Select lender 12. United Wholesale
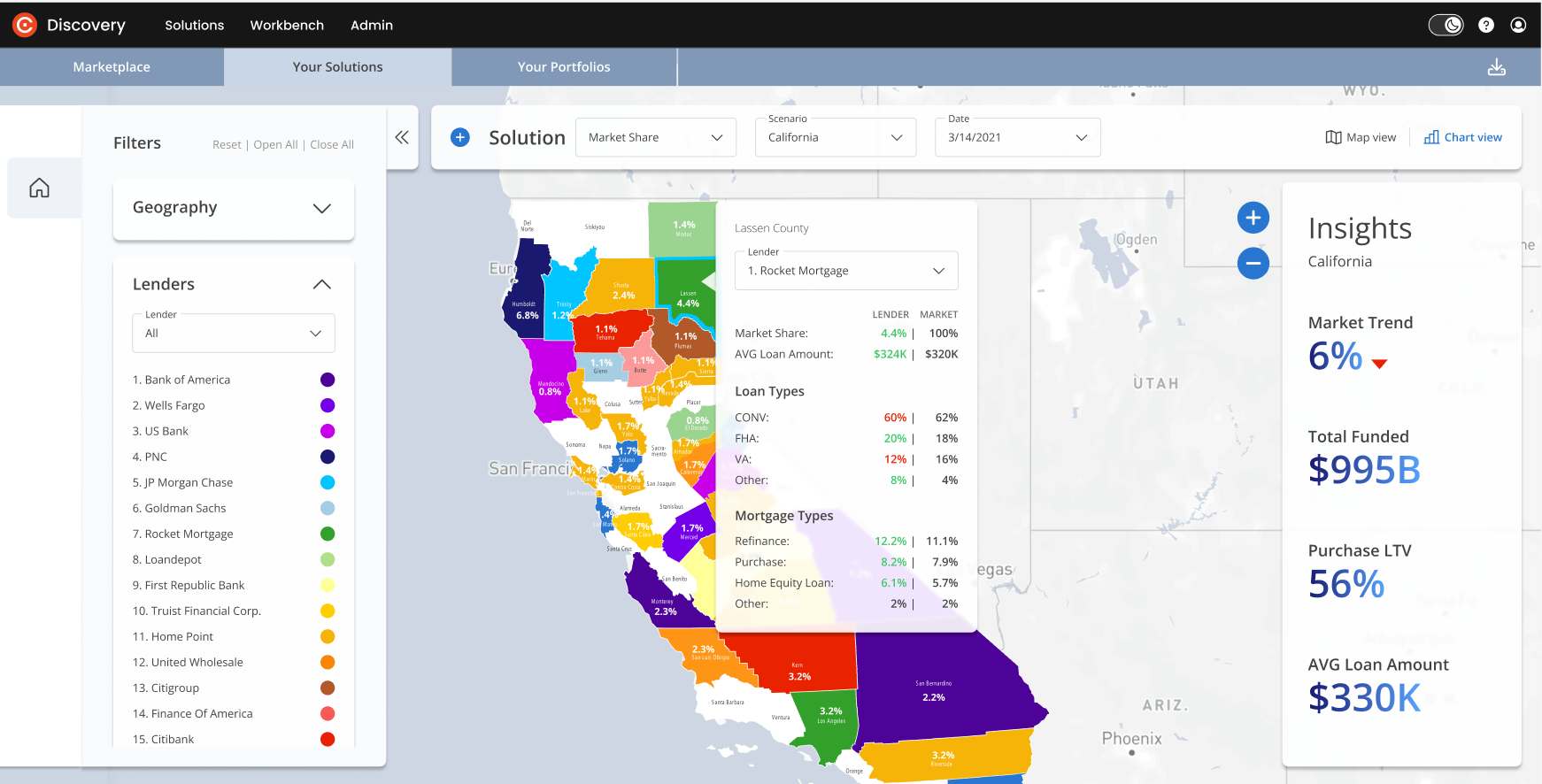This screenshot has height=784, width=1542. 188,662
